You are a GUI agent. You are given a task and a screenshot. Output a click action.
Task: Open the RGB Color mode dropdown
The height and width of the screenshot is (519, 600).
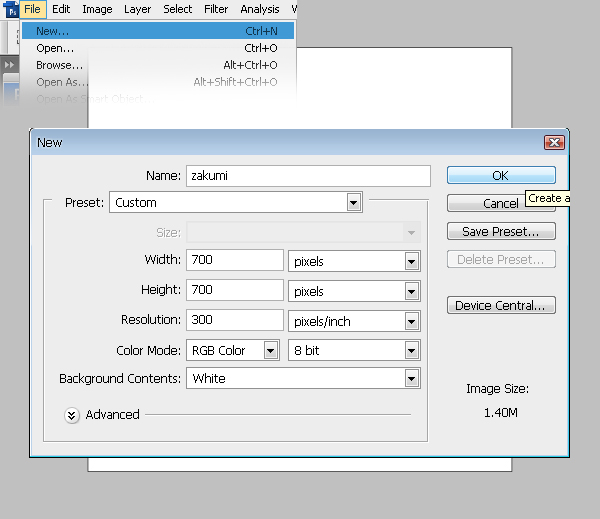pyautogui.click(x=270, y=351)
